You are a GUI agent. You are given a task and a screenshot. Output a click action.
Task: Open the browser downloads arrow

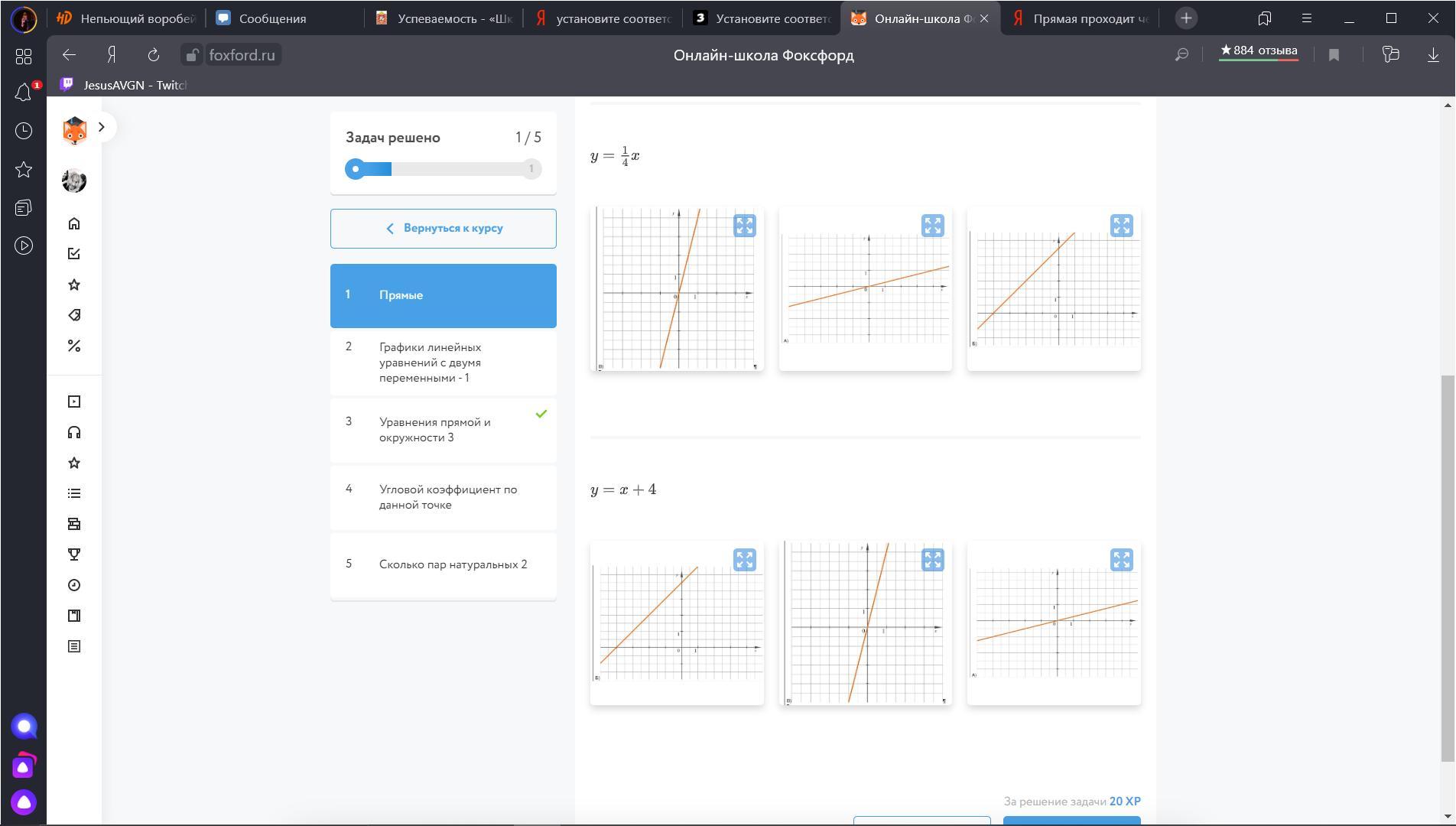point(1433,55)
